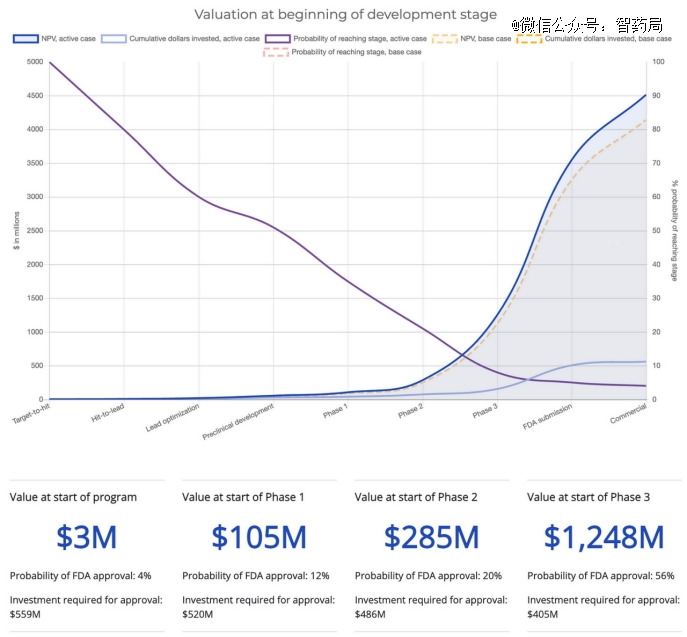Click the 'NPV, active case' legend label
This screenshot has width=687, height=637.
(68, 39)
